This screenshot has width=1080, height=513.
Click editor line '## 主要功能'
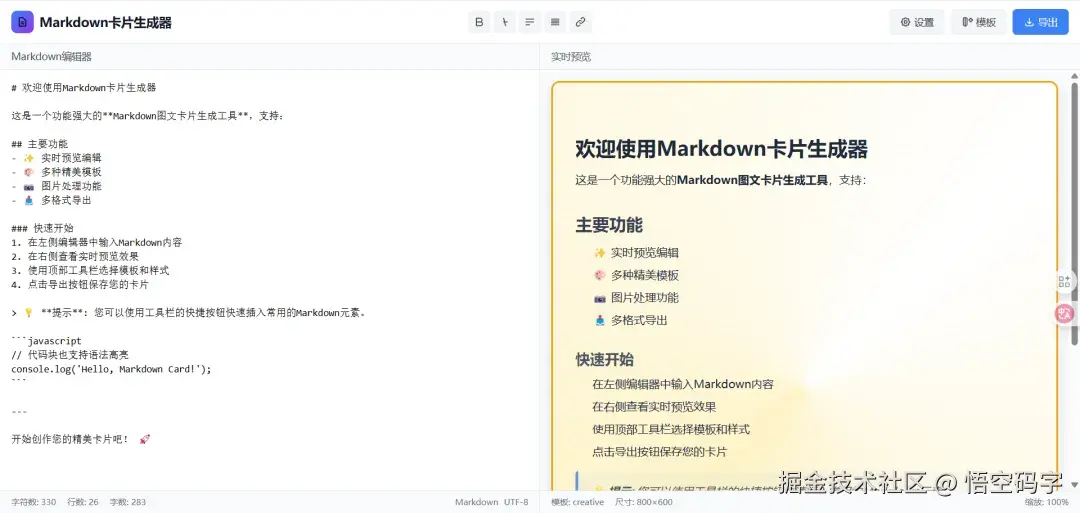click(39, 144)
